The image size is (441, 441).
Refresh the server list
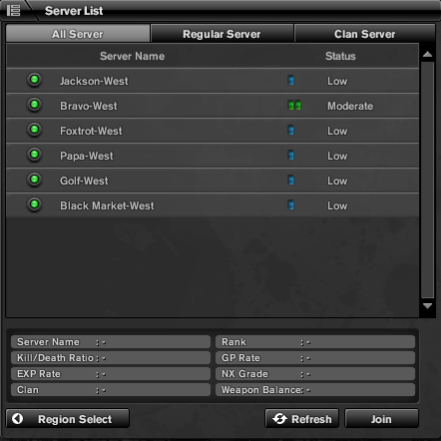(x=302, y=419)
